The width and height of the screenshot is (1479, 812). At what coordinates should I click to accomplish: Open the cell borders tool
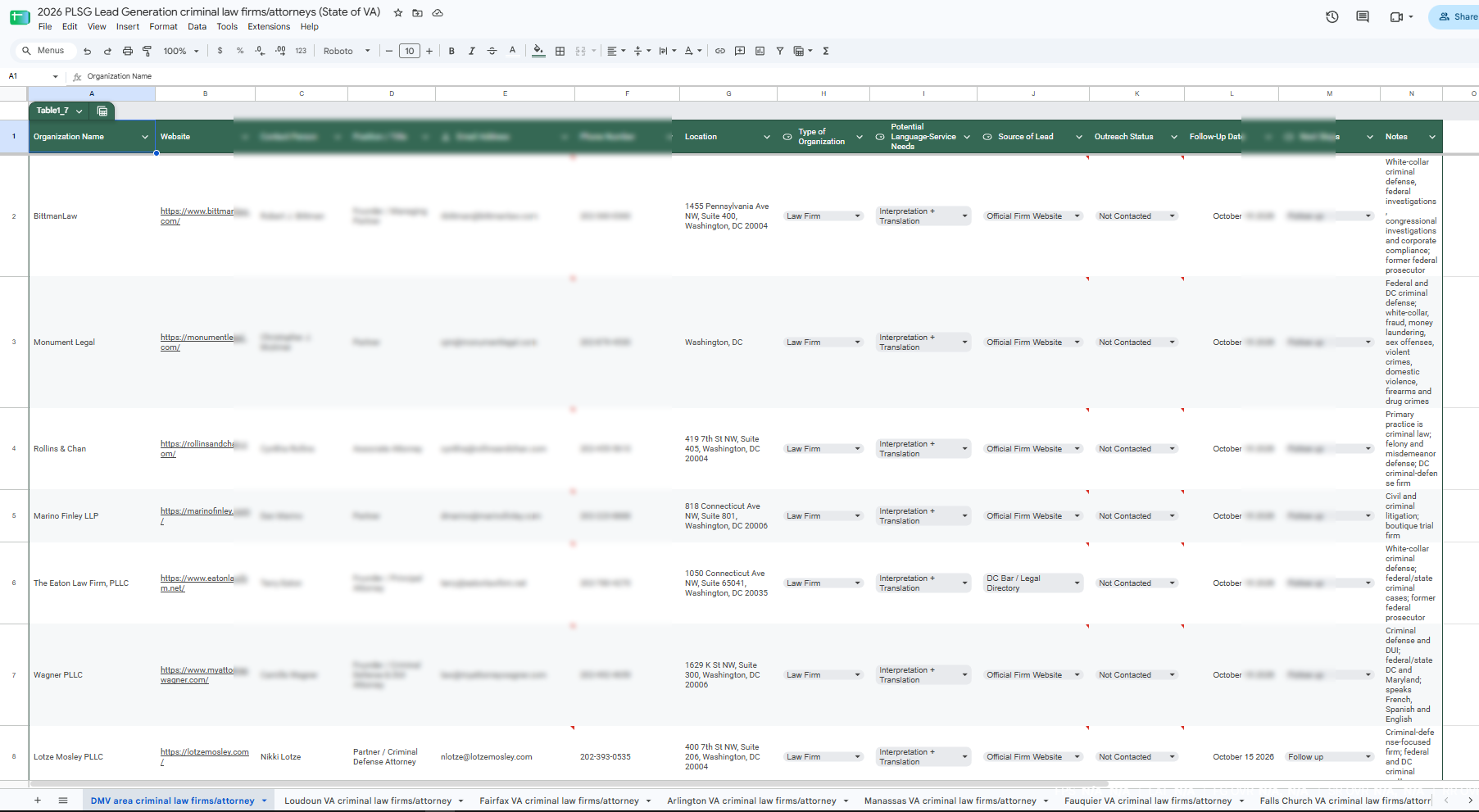[560, 51]
